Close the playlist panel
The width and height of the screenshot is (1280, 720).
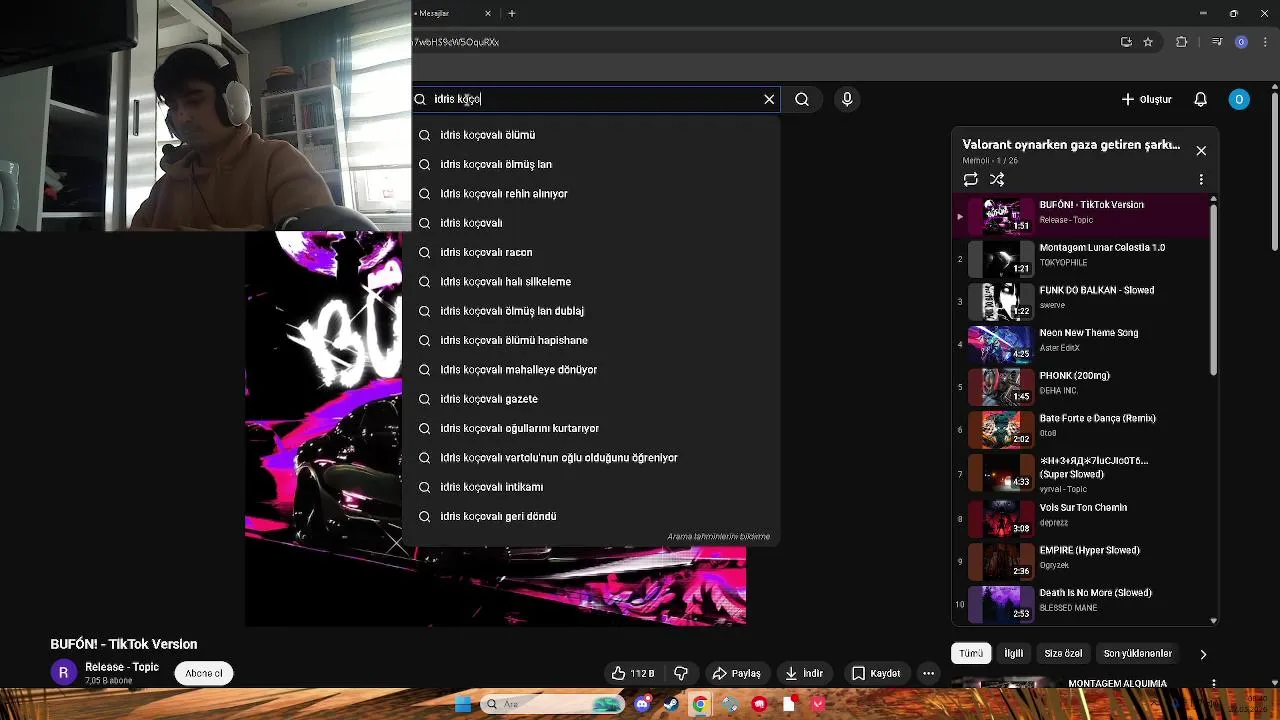coord(1201,151)
